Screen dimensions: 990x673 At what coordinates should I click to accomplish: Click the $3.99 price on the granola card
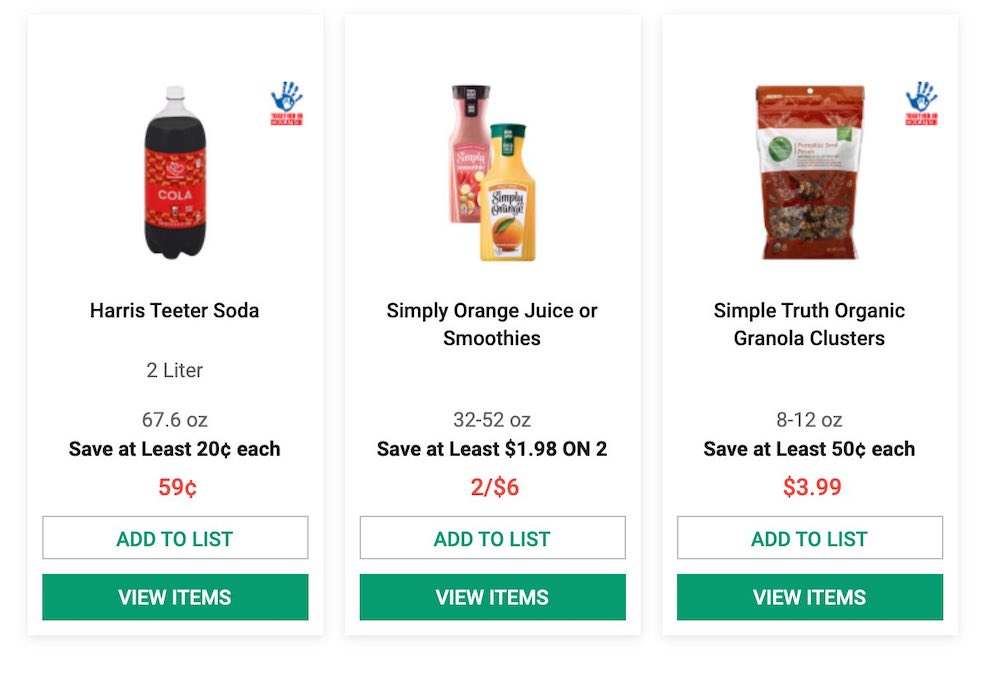(808, 487)
